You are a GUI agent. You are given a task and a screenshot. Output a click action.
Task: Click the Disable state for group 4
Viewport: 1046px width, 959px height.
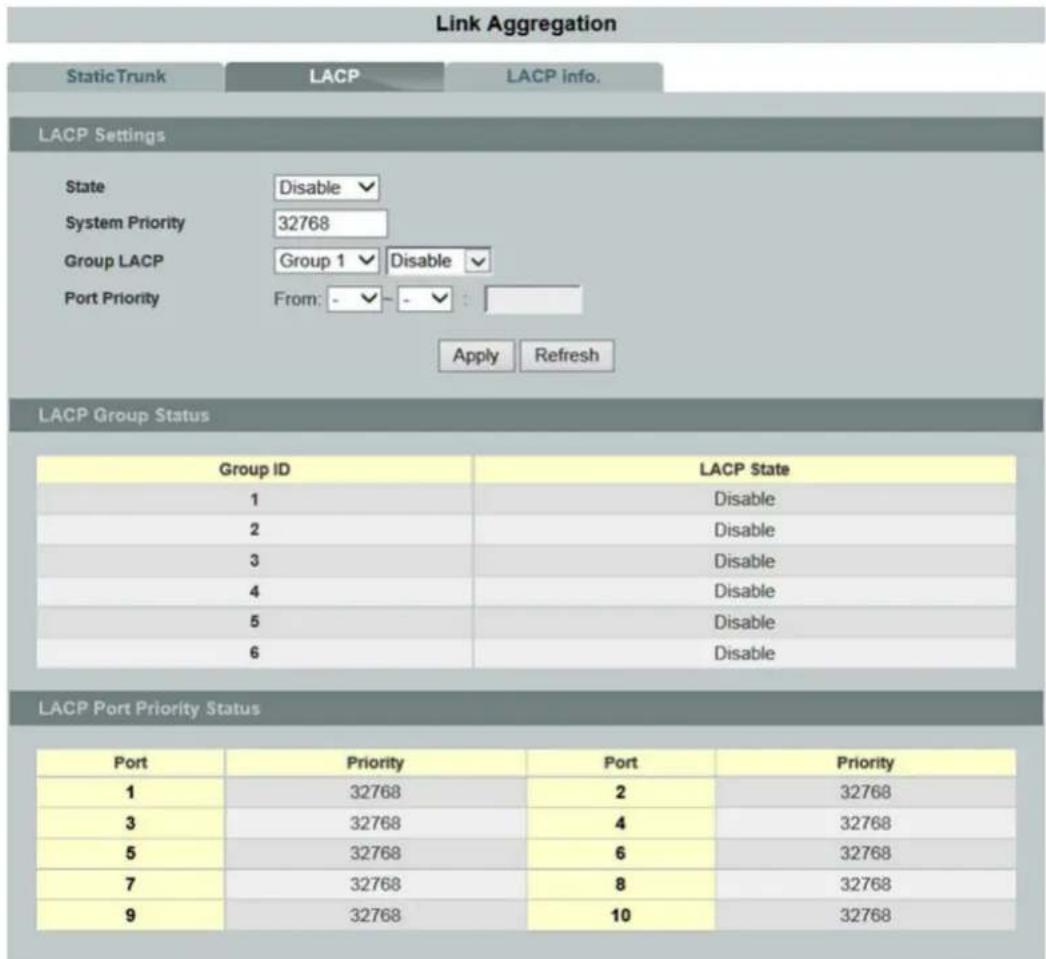[x=744, y=592]
